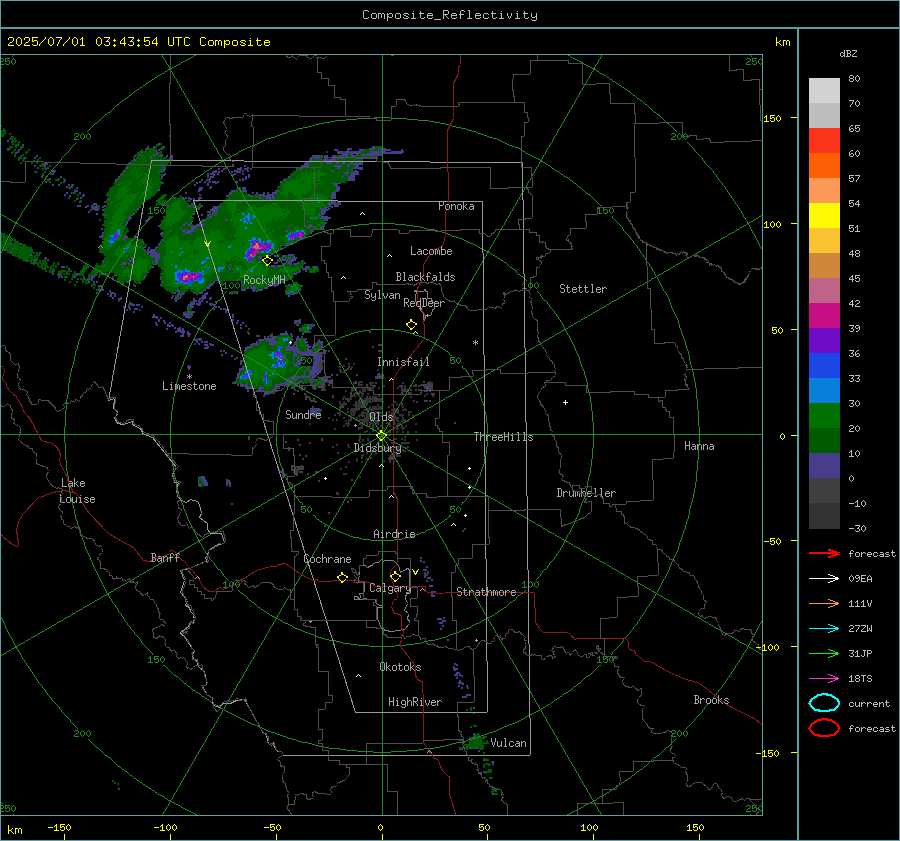This screenshot has height=841, width=900.
Task: Click the white plus marker west of Hanna
Action: [565, 402]
